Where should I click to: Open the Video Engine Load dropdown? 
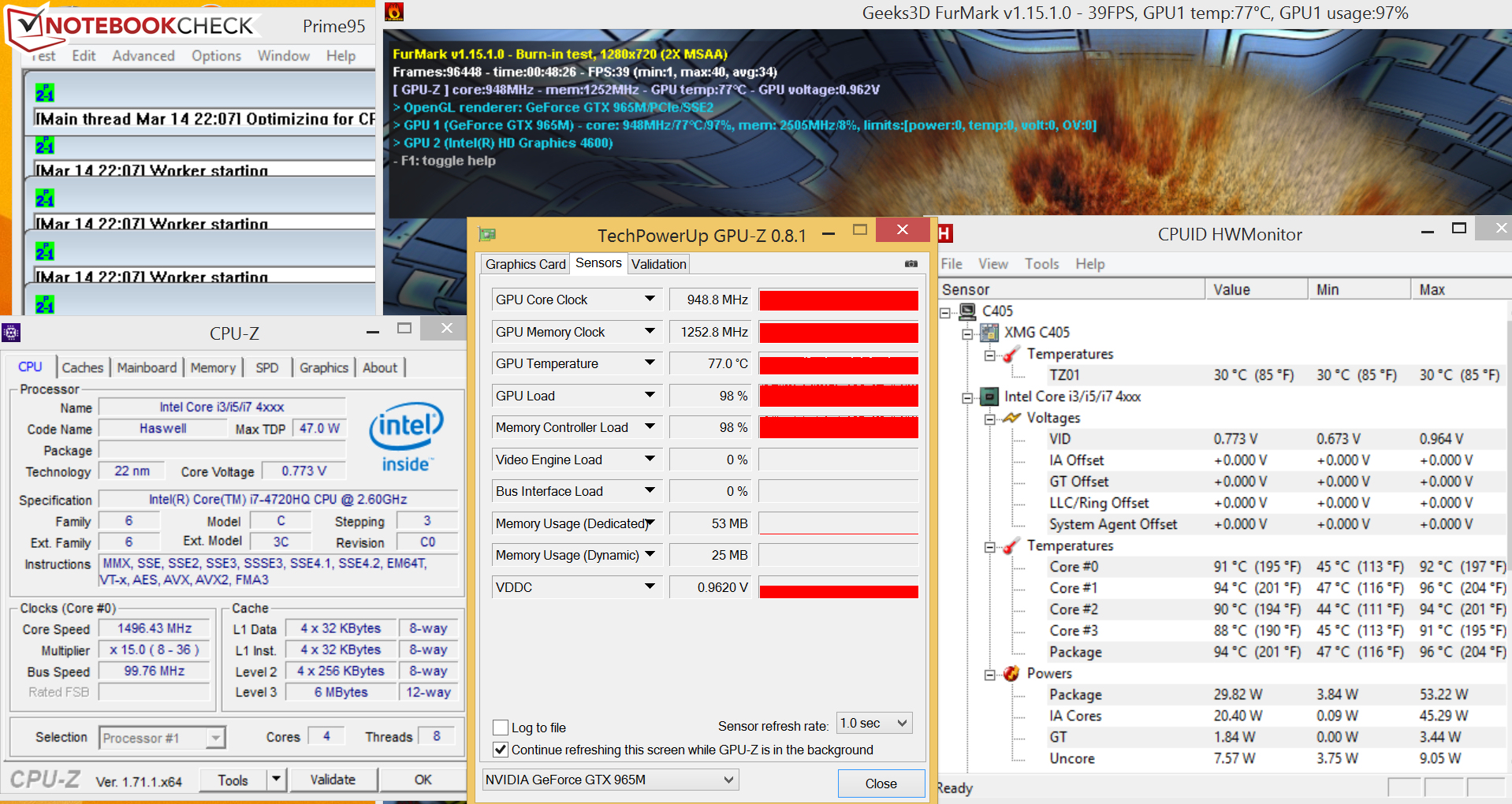[650, 460]
